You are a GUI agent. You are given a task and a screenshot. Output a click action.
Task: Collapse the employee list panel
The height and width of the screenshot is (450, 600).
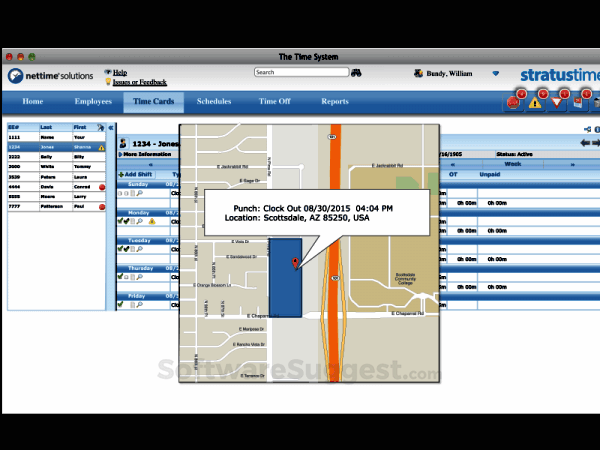tap(111, 128)
